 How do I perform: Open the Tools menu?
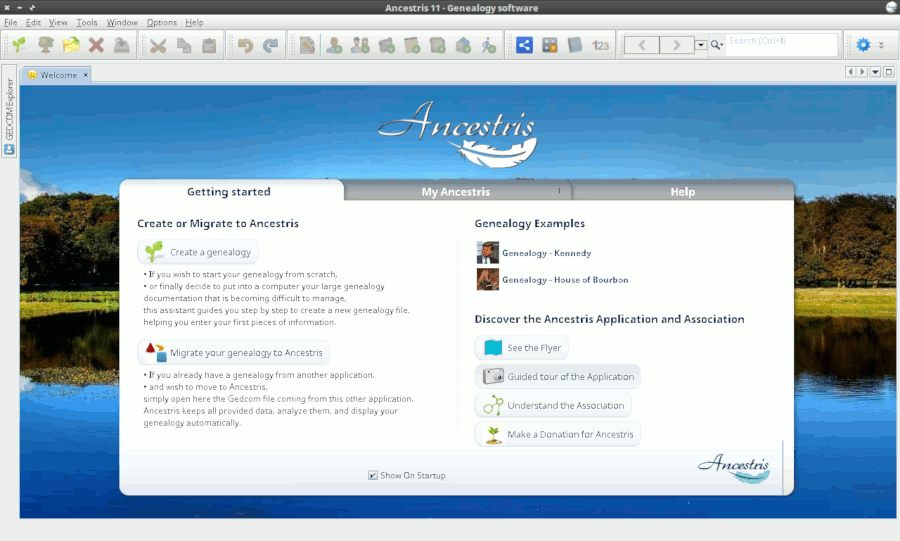87,22
